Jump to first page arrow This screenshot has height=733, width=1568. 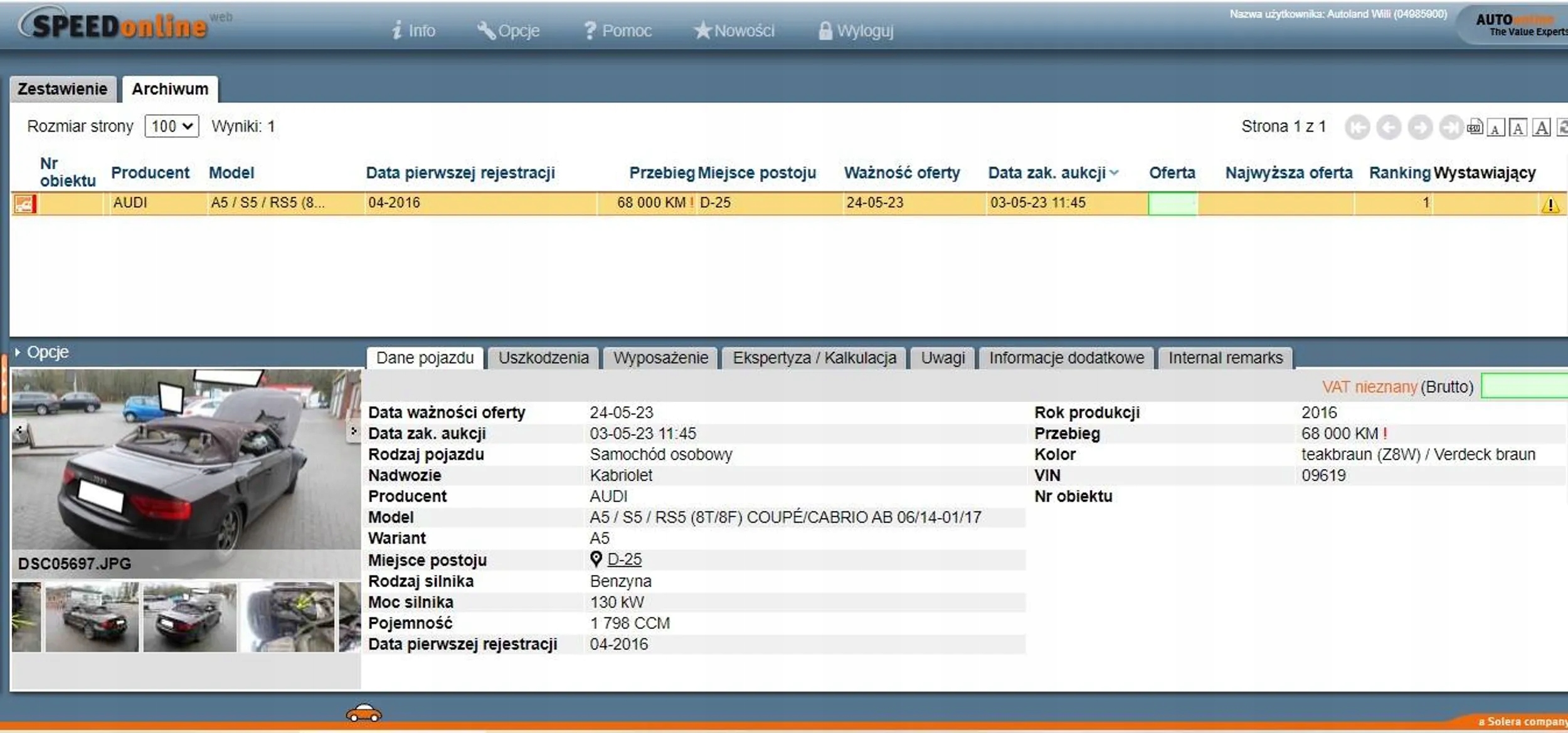[1357, 127]
